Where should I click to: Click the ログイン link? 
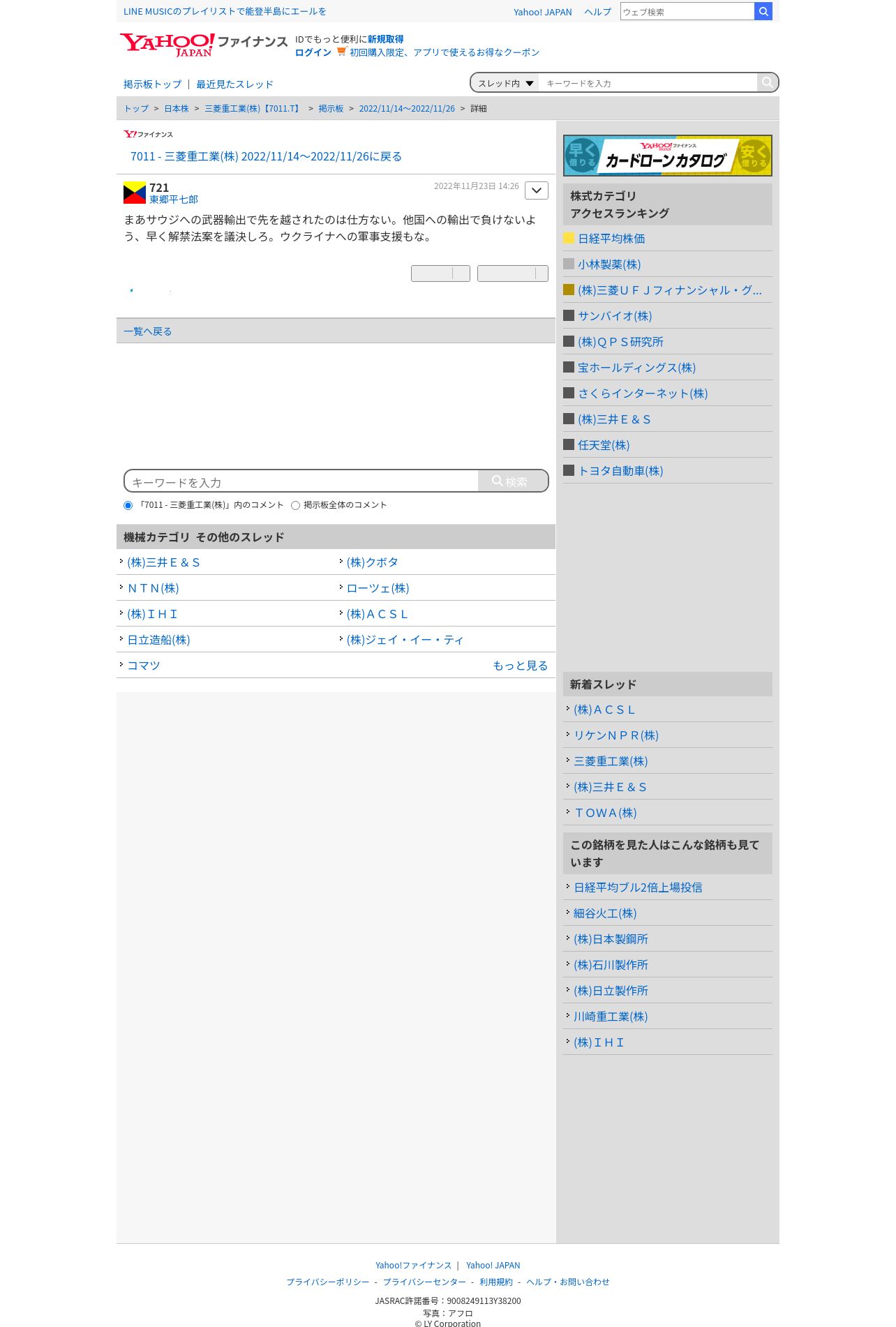313,52
